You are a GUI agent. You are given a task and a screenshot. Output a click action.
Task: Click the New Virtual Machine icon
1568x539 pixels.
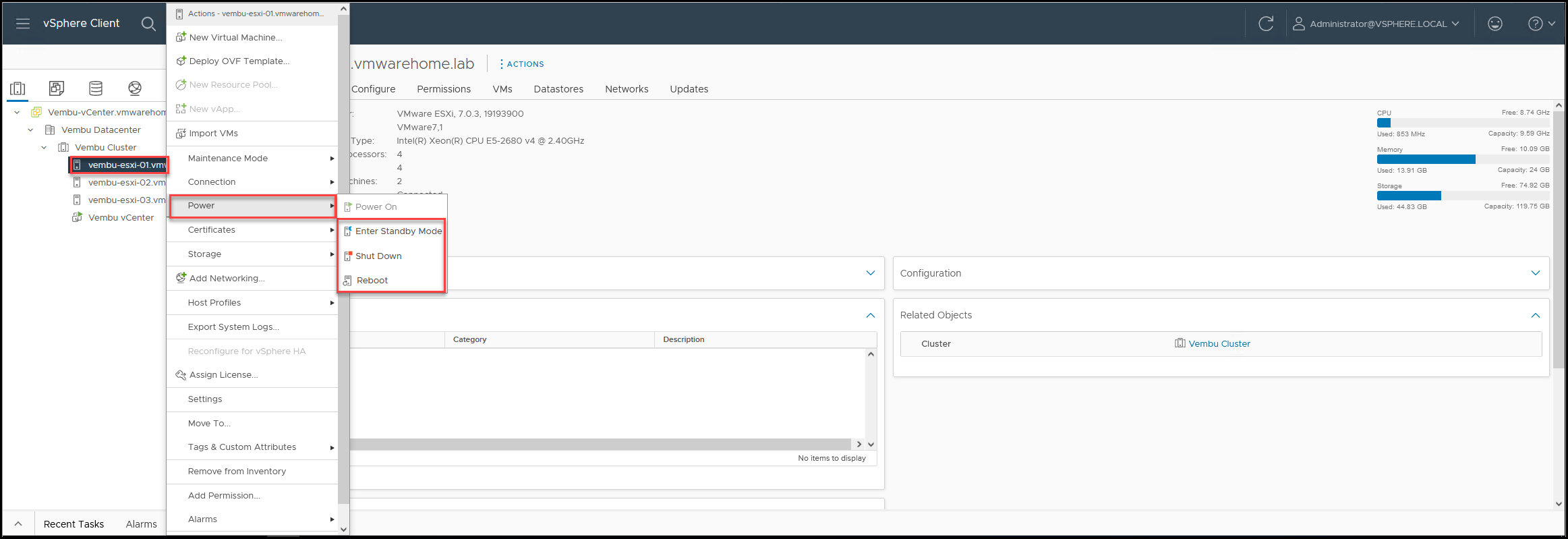tap(181, 37)
